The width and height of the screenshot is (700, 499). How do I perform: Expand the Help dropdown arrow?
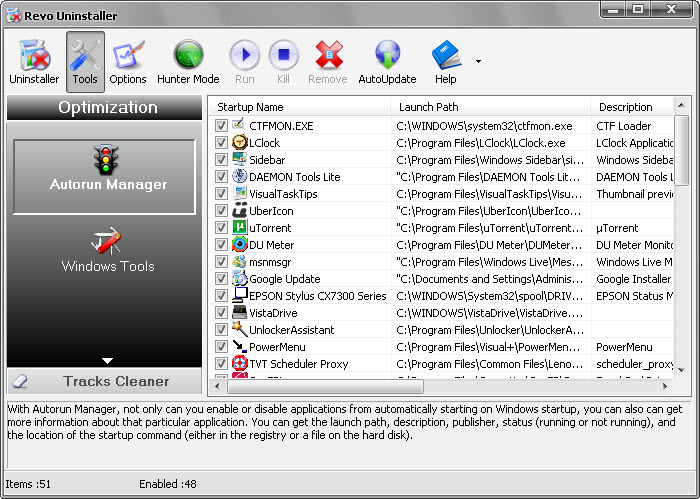click(478, 61)
